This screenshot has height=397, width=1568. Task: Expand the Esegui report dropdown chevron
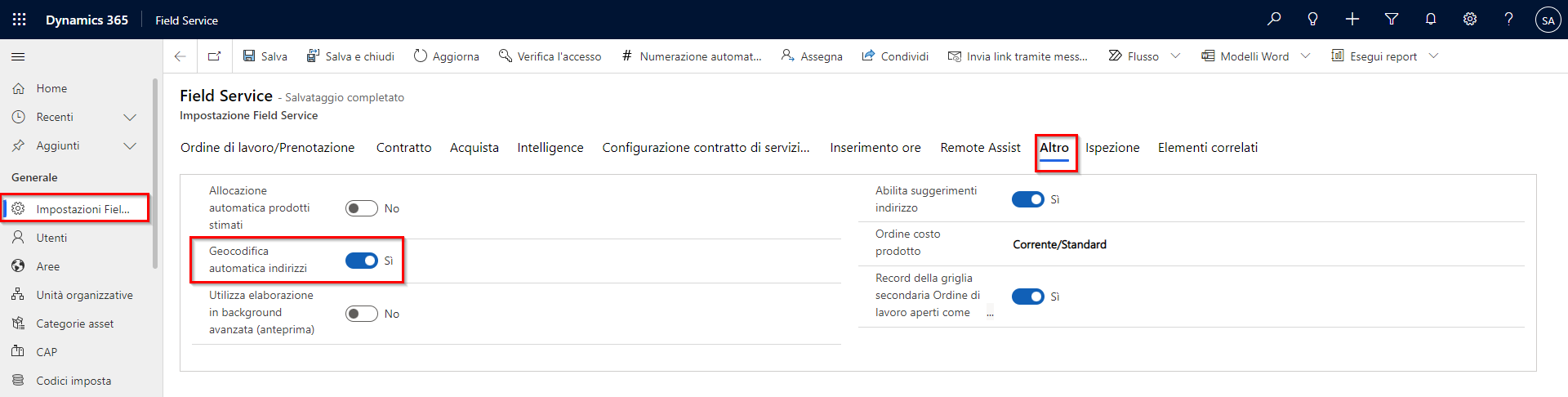(1433, 56)
